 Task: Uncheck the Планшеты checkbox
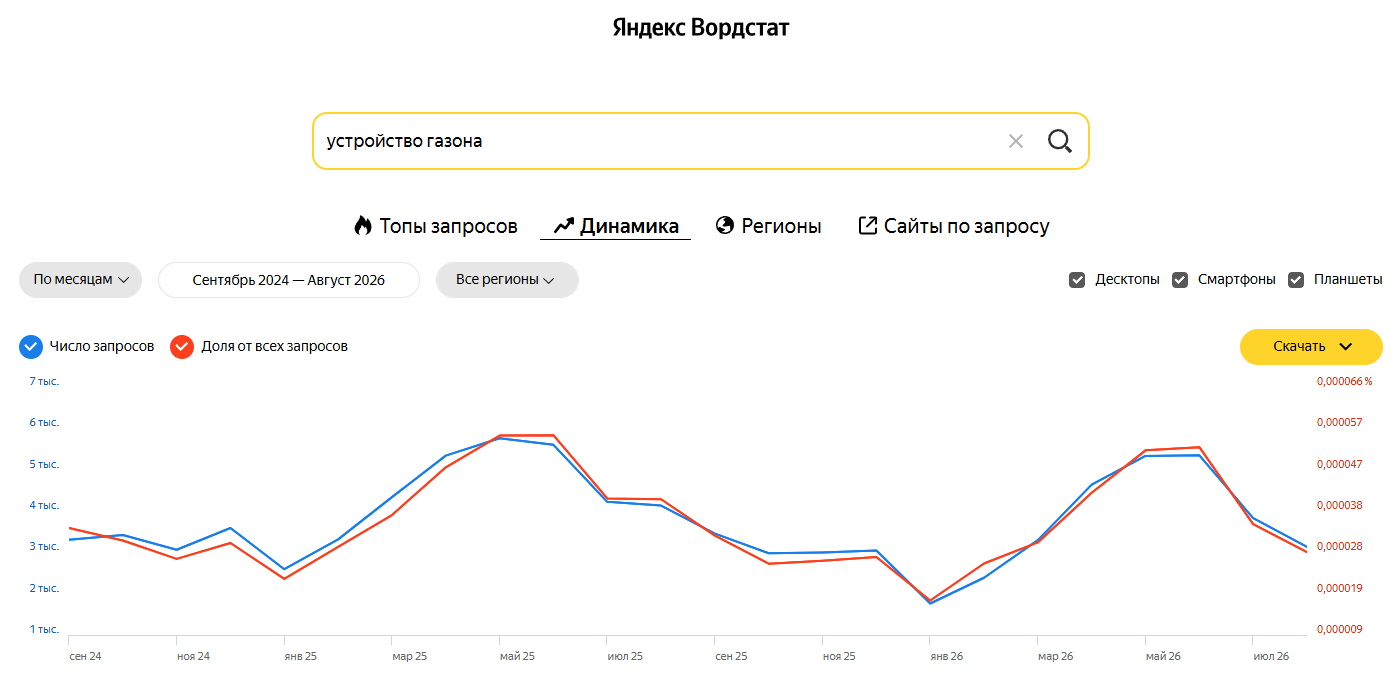coord(1296,280)
